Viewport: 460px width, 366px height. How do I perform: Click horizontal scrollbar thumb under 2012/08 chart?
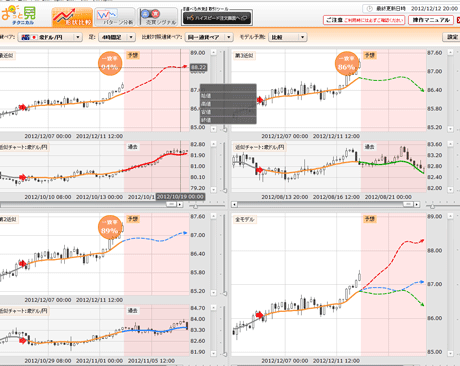(x=408, y=204)
